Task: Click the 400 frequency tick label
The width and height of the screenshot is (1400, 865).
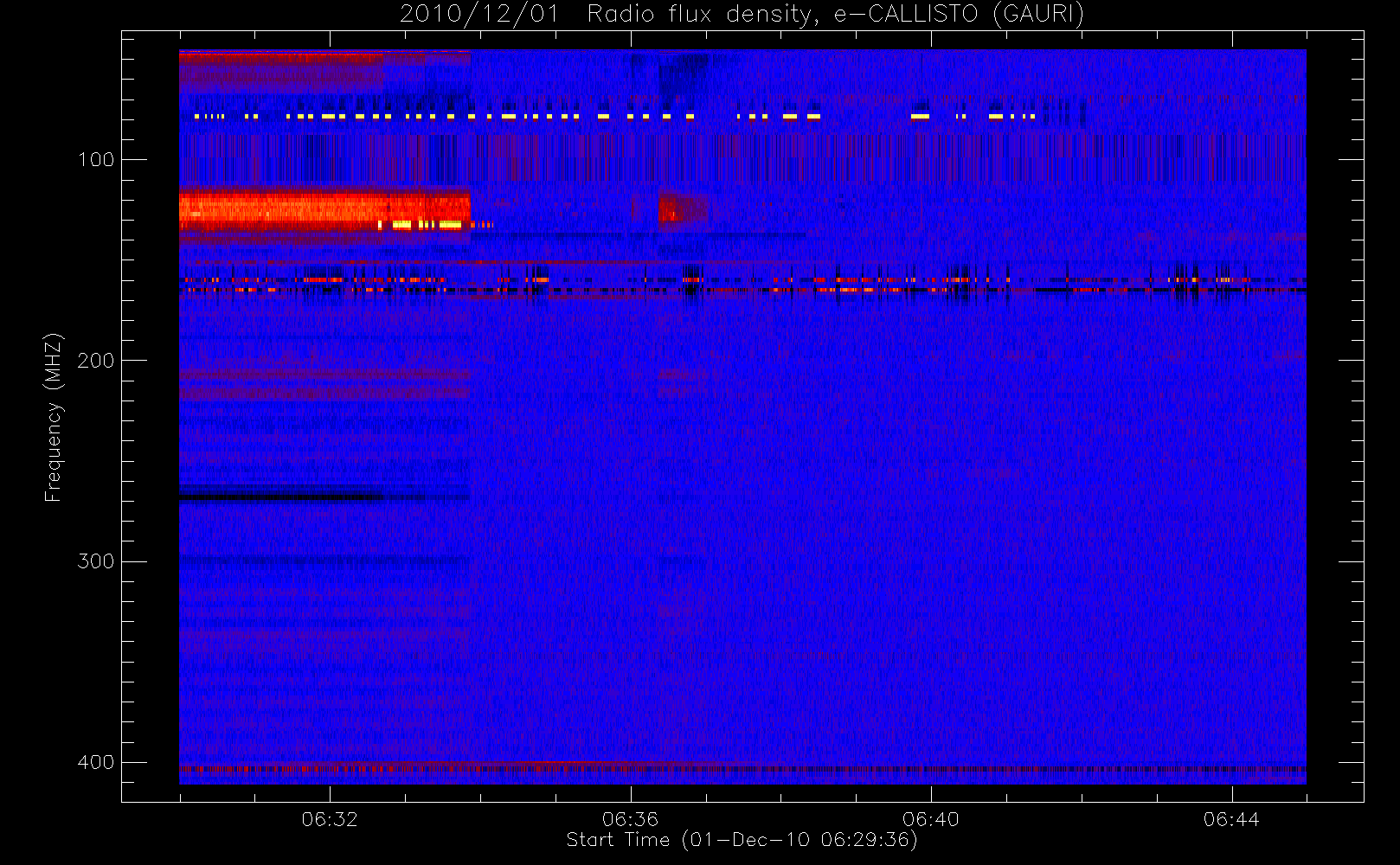Action: [95, 762]
